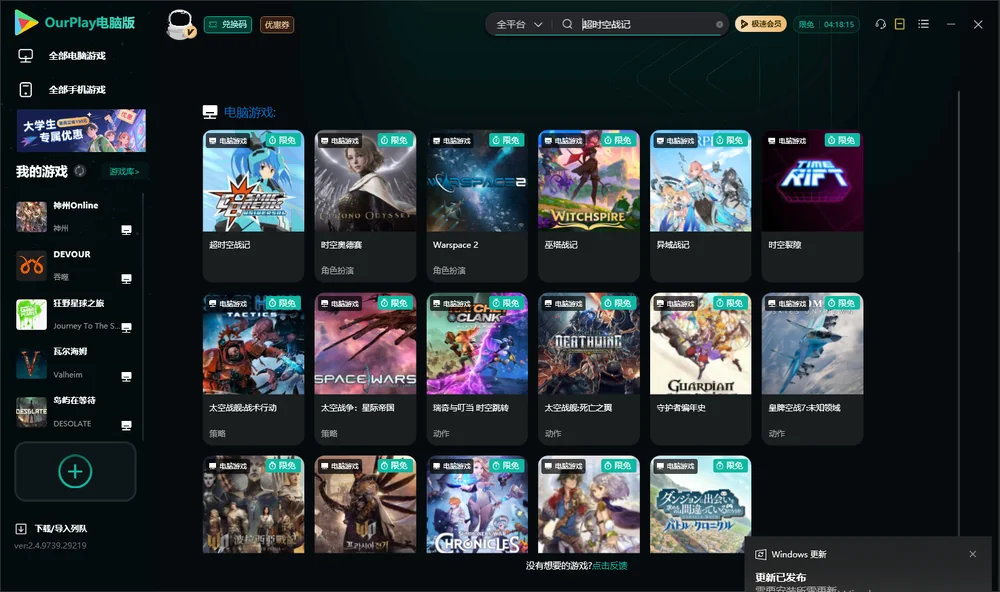Open the 守护者编年史 game card
This screenshot has height=592, width=1000.
[700, 369]
